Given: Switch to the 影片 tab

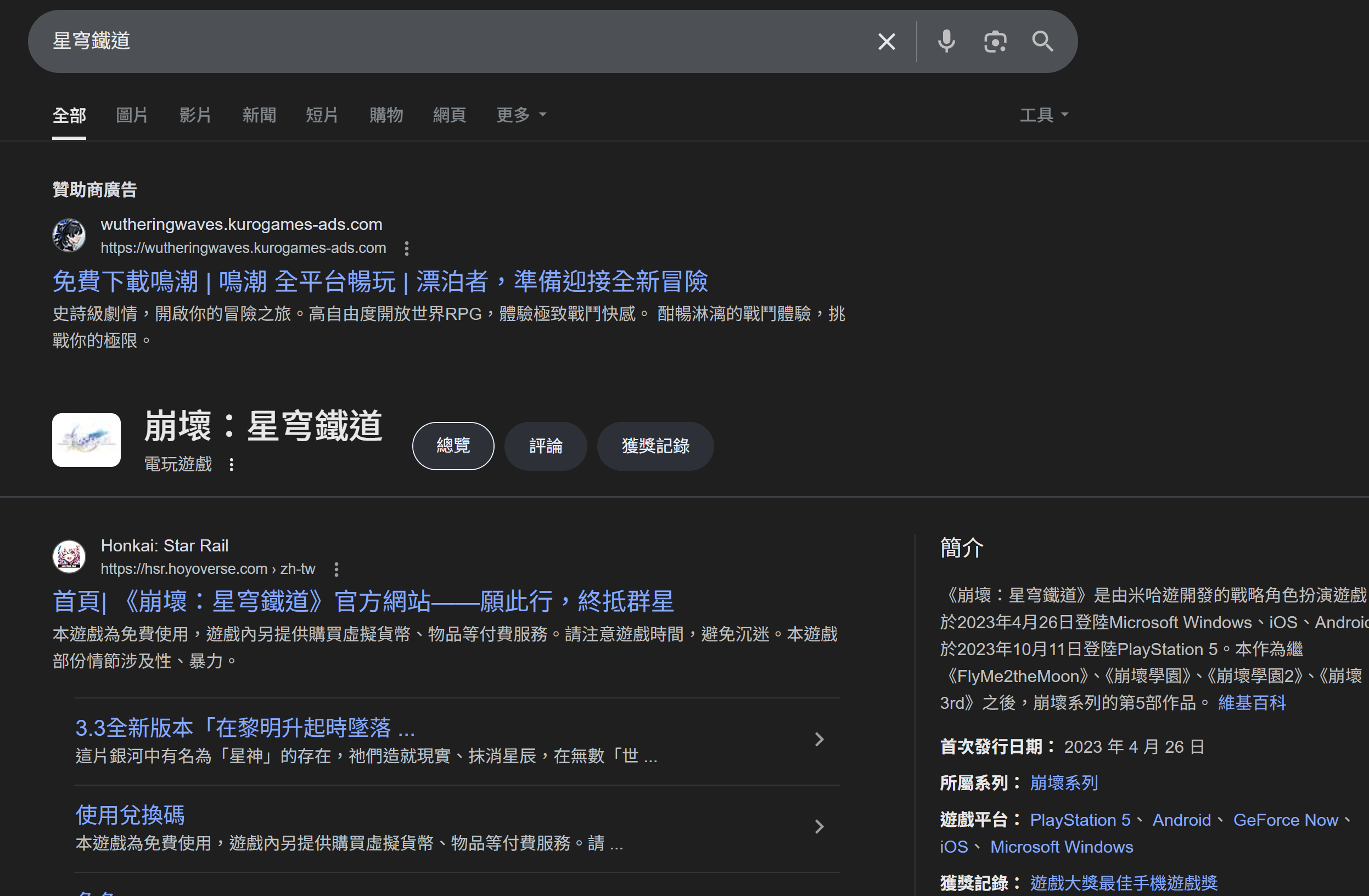Looking at the screenshot, I should tap(195, 115).
